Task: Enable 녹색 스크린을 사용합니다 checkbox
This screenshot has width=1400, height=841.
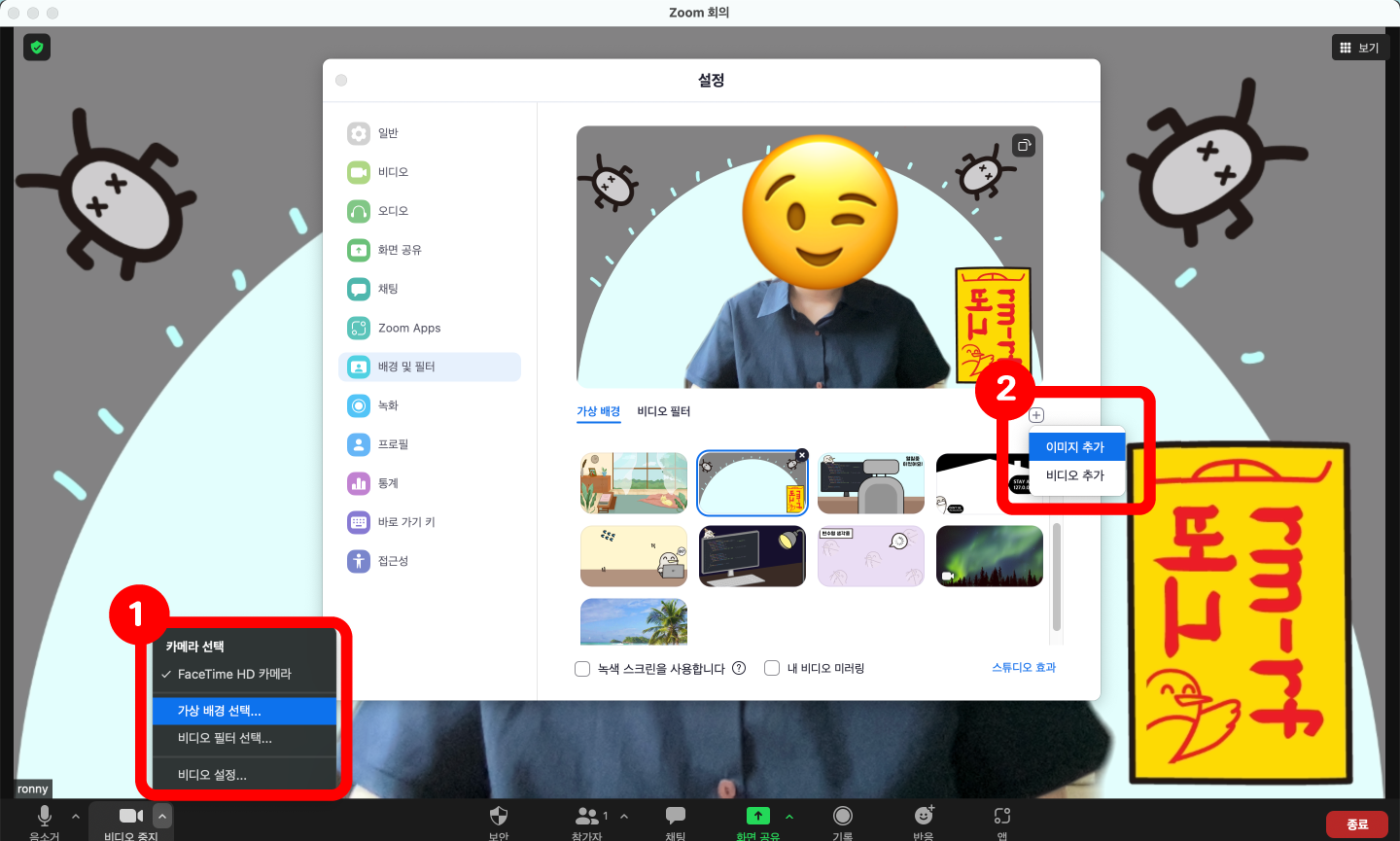Action: (582, 669)
